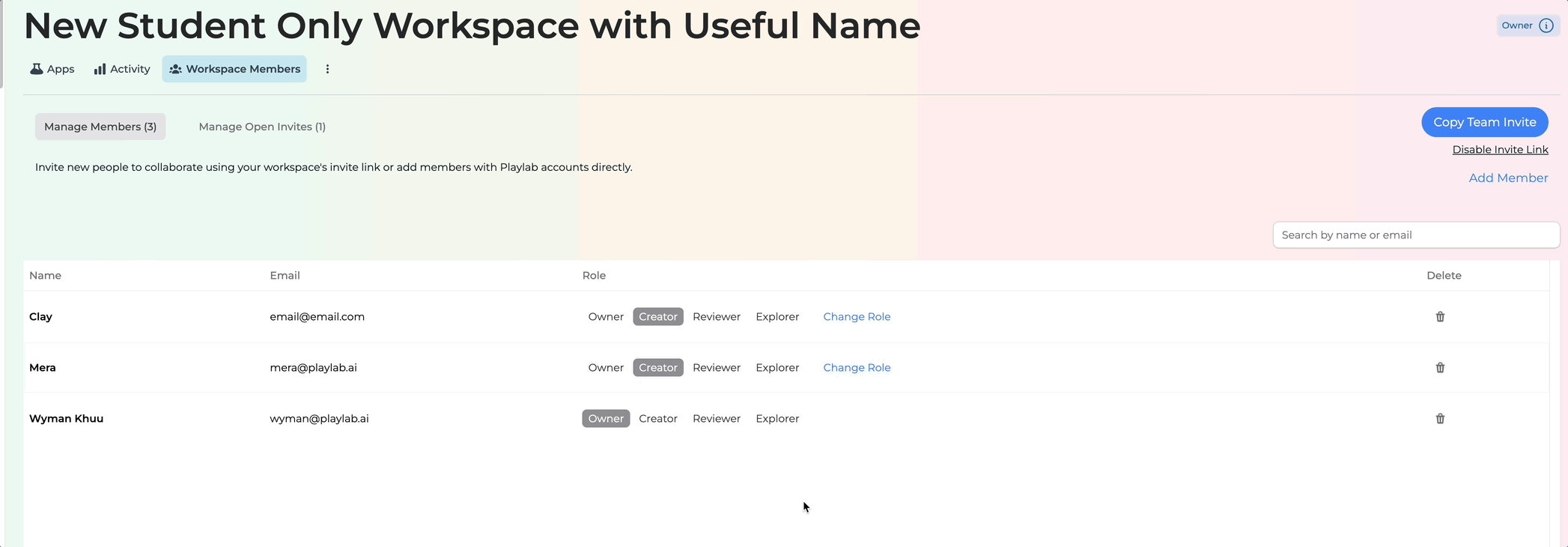
Task: Select Manage Members (3) tab
Action: 100,127
